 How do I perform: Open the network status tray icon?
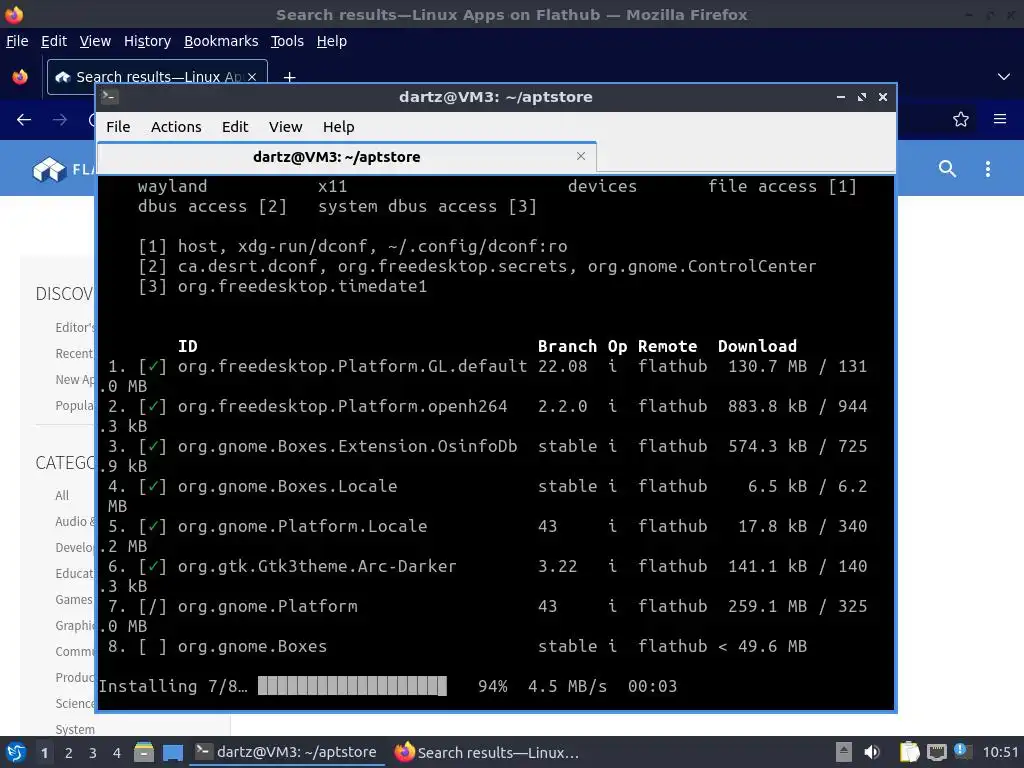point(936,752)
